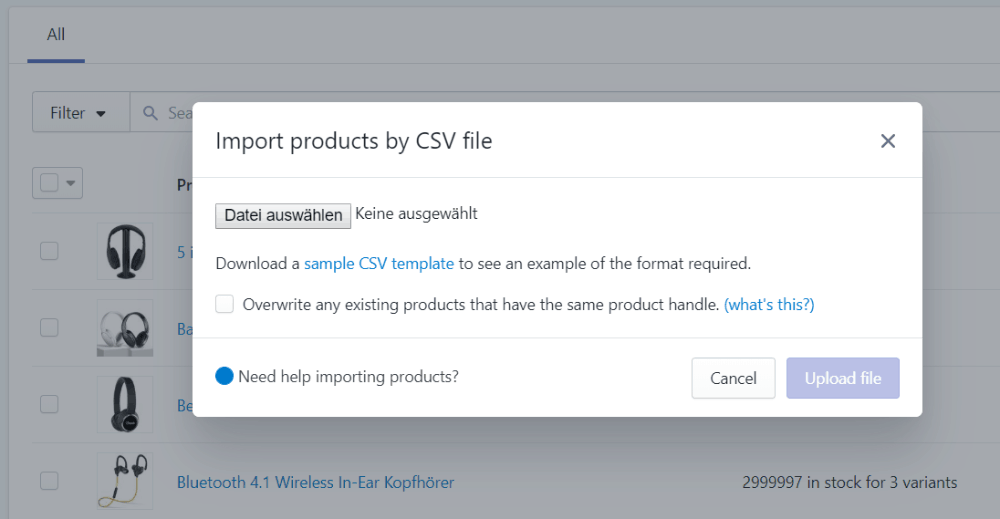Click the Upload file button
The height and width of the screenshot is (519, 1000).
(843, 378)
